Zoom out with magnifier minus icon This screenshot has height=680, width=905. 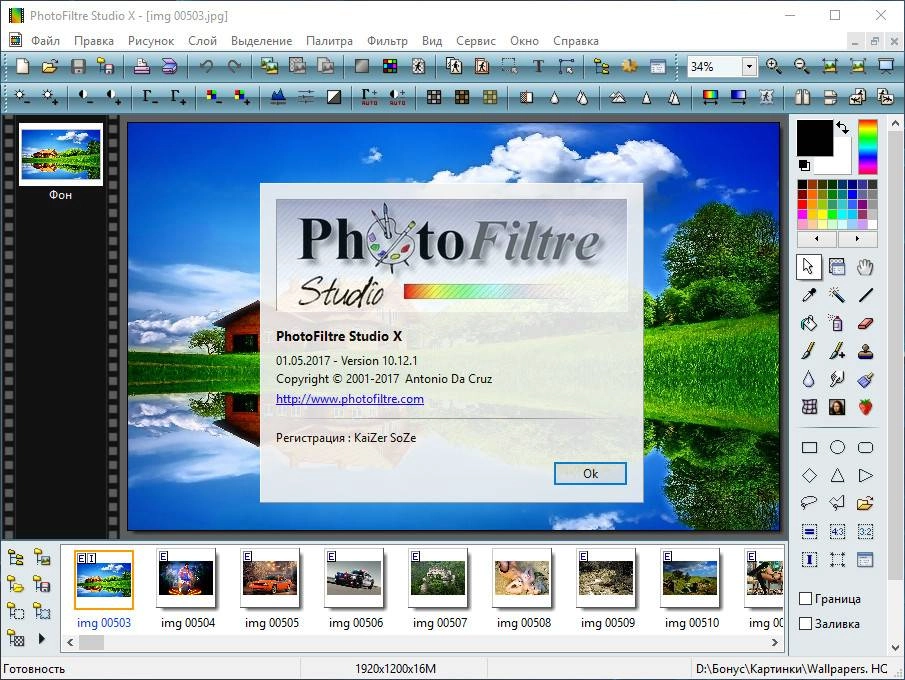click(x=802, y=66)
